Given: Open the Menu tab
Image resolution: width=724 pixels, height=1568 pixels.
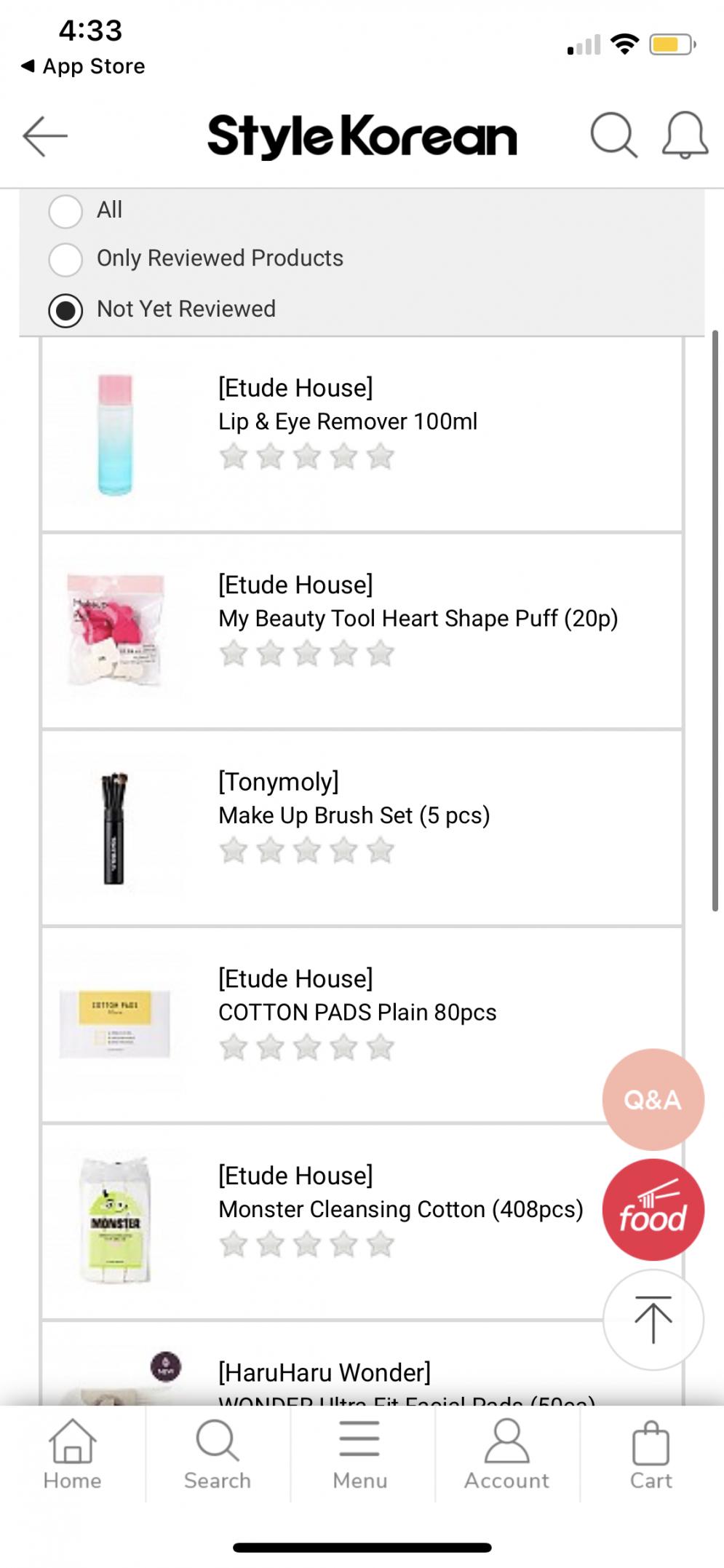Looking at the screenshot, I should click(360, 1454).
